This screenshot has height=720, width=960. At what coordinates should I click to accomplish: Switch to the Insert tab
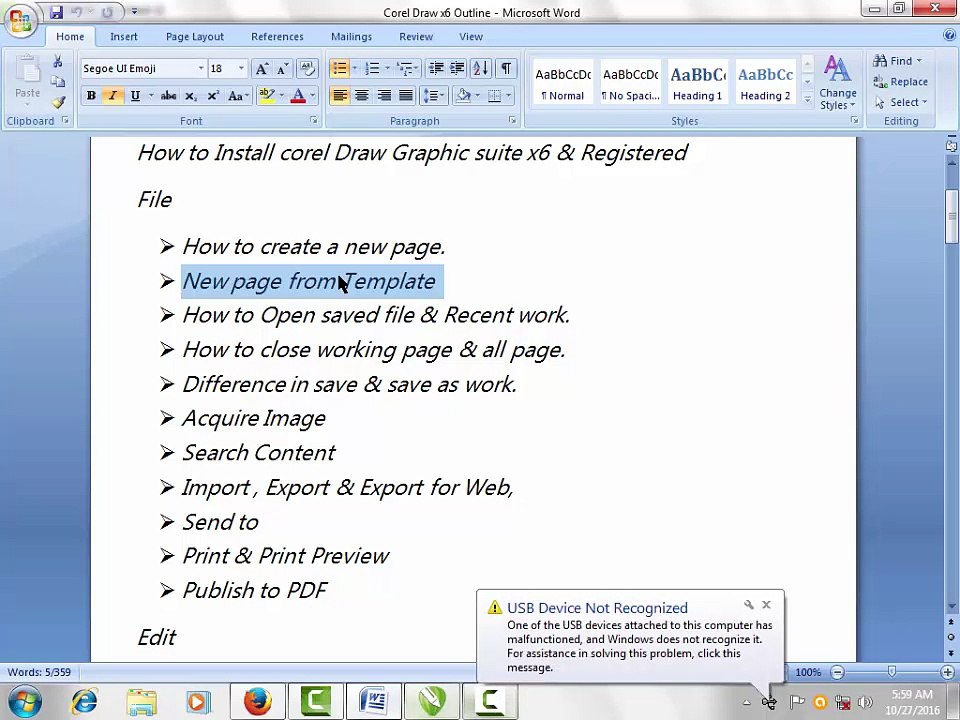[x=124, y=37]
